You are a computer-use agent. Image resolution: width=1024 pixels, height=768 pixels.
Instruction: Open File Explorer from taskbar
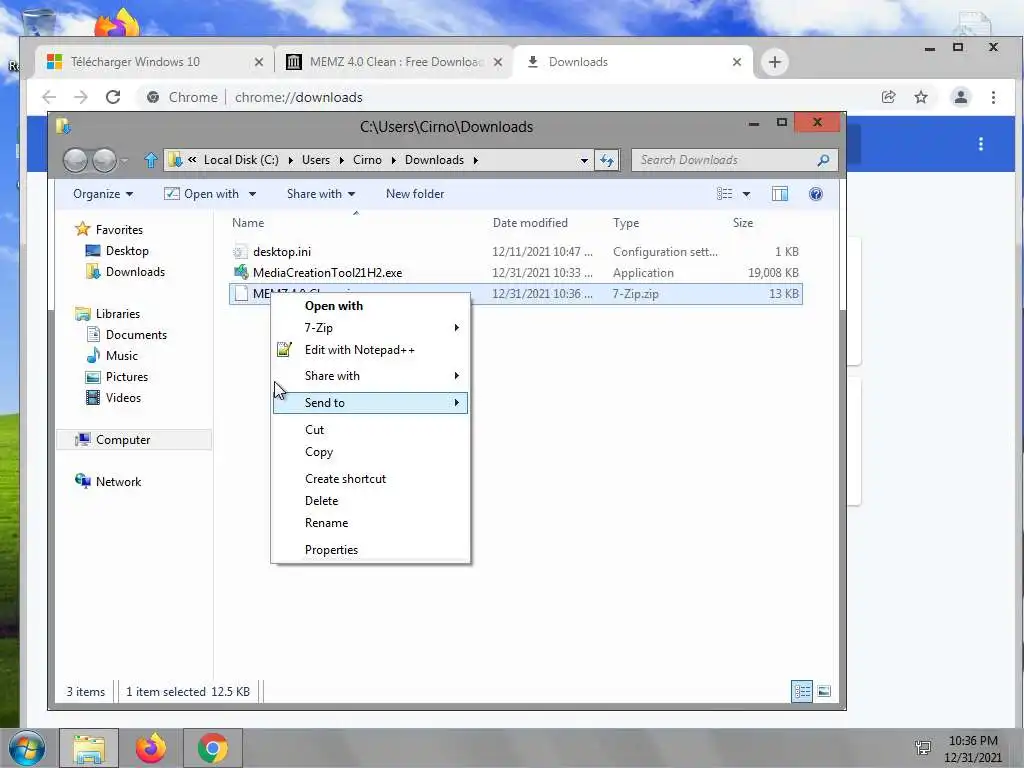(x=89, y=748)
